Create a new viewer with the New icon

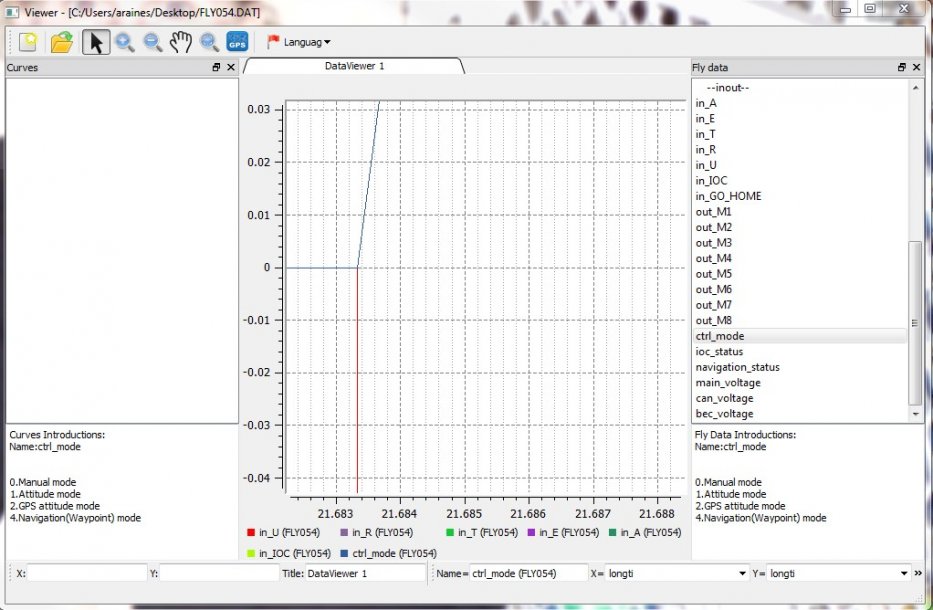[26, 42]
